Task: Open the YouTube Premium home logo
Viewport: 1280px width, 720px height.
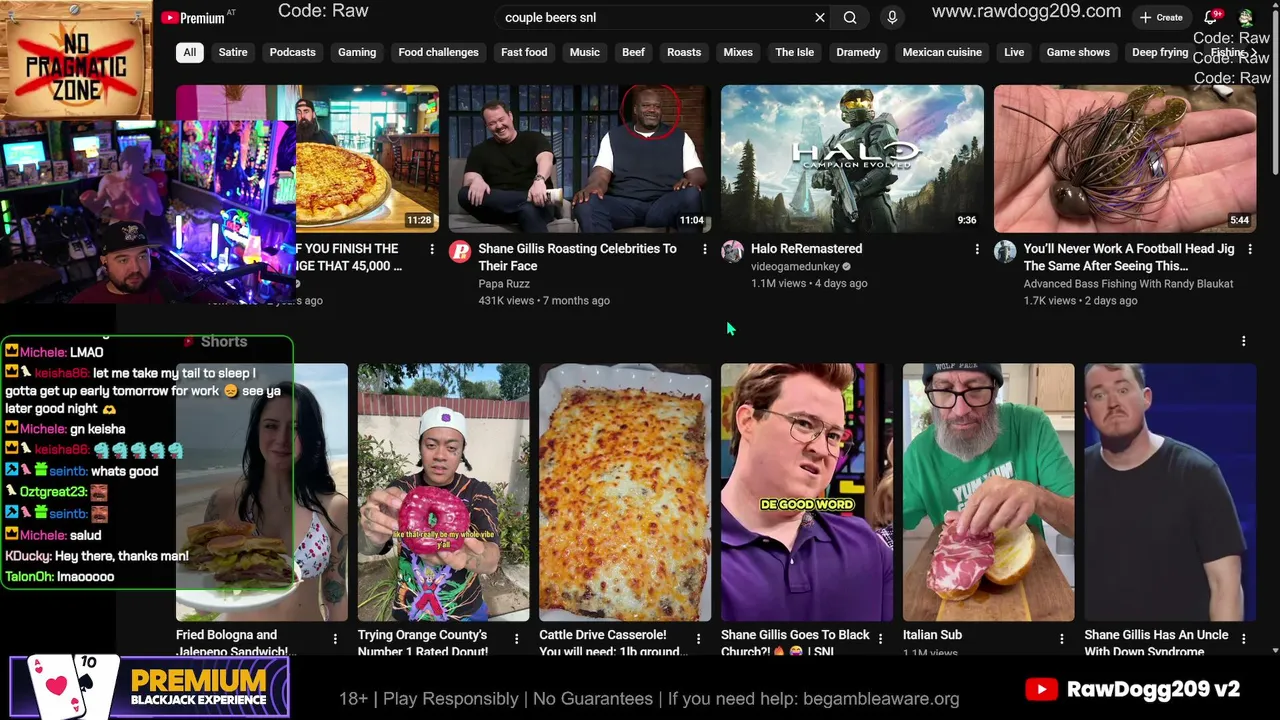Action: click(x=192, y=18)
